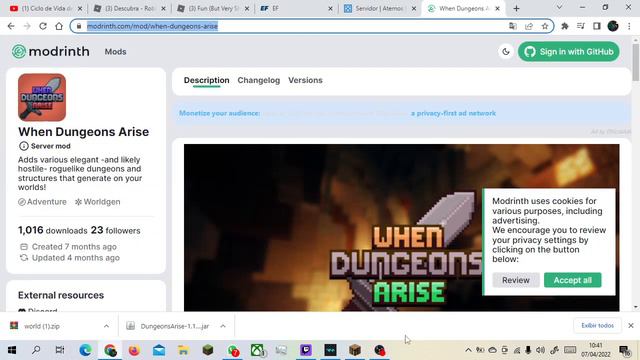Open the Windows notification center

pos(624,350)
